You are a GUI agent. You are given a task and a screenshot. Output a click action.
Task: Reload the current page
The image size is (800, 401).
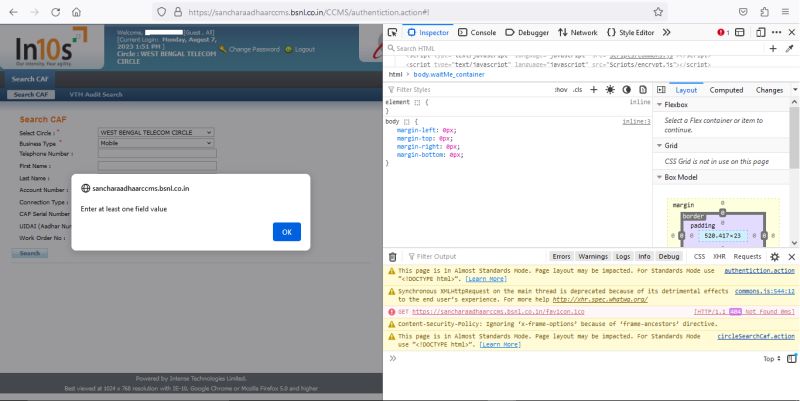56,12
